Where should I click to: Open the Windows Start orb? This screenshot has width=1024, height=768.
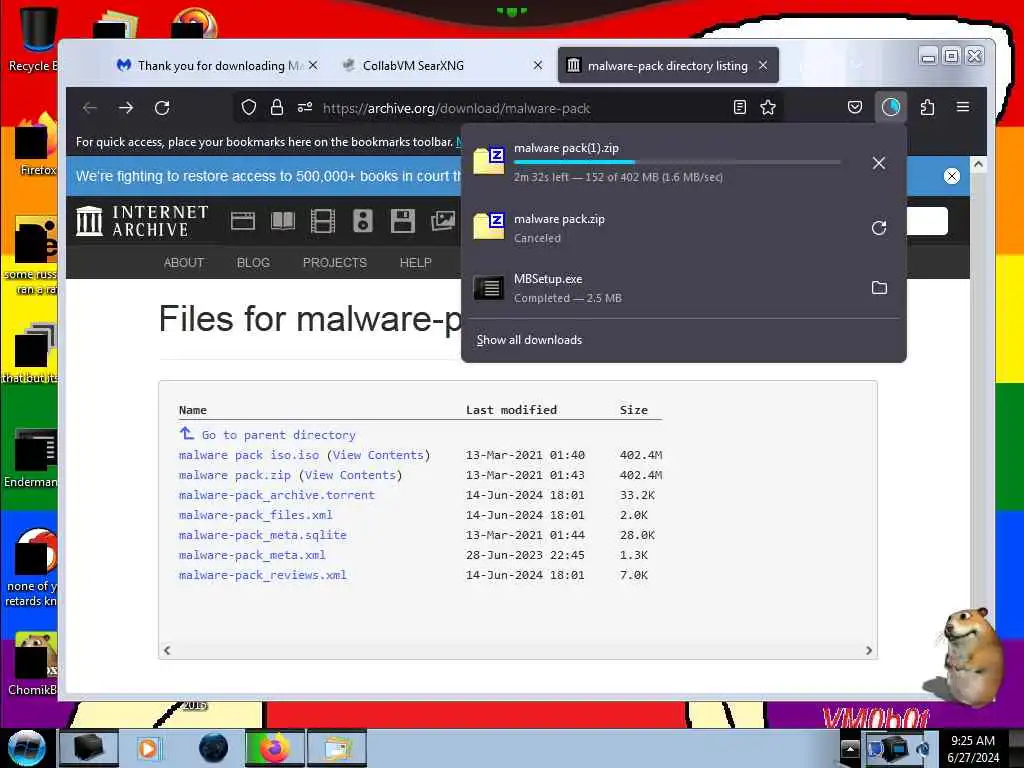coord(27,748)
